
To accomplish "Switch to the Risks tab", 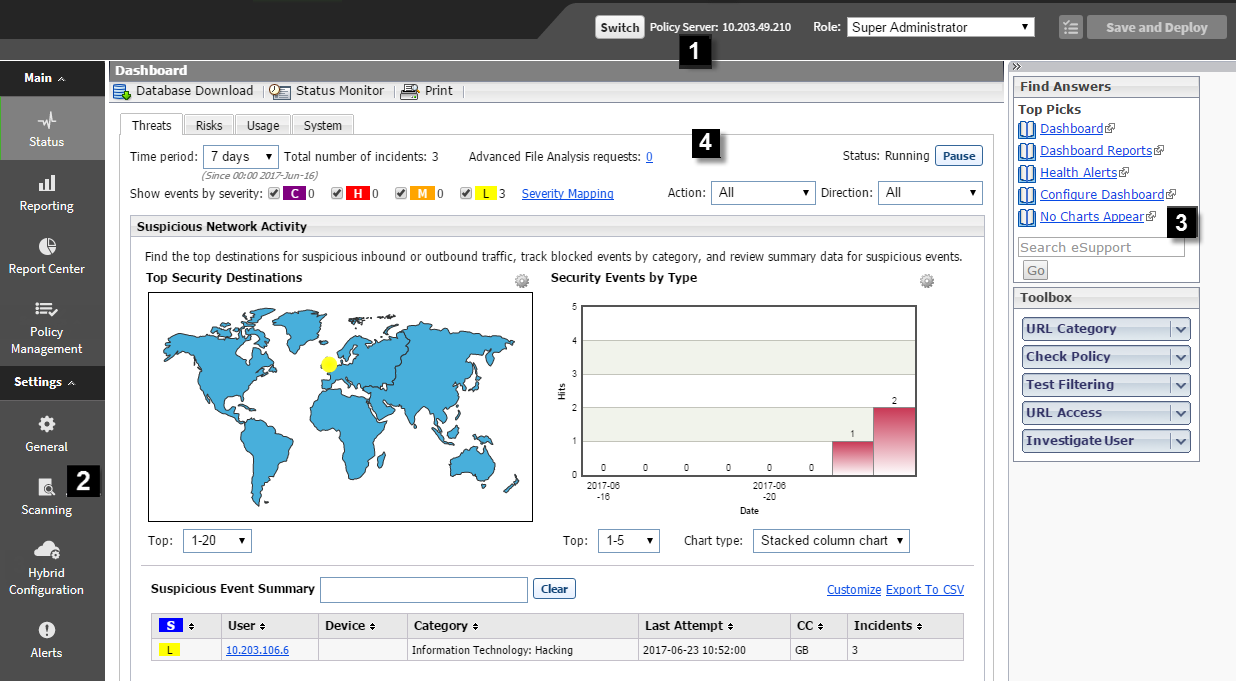I will click(209, 125).
